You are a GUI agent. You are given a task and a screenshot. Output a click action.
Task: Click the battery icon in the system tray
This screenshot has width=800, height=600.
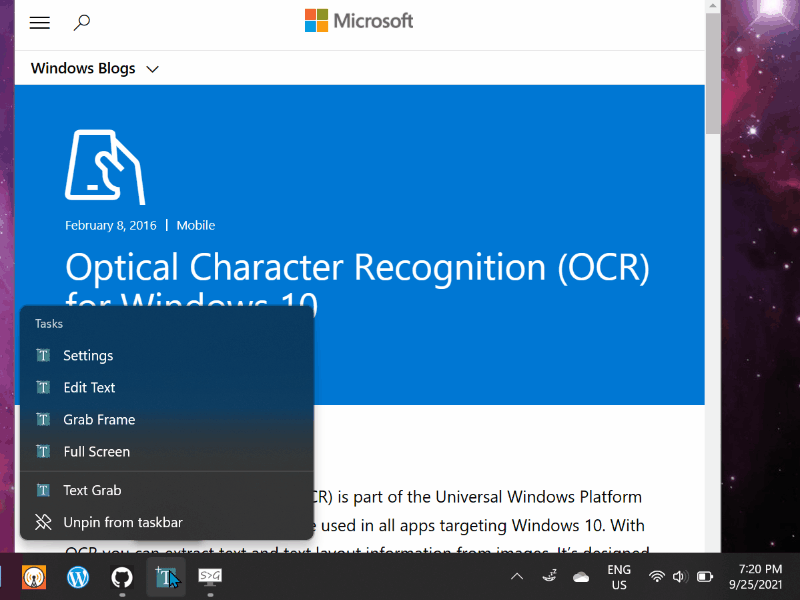pos(704,576)
